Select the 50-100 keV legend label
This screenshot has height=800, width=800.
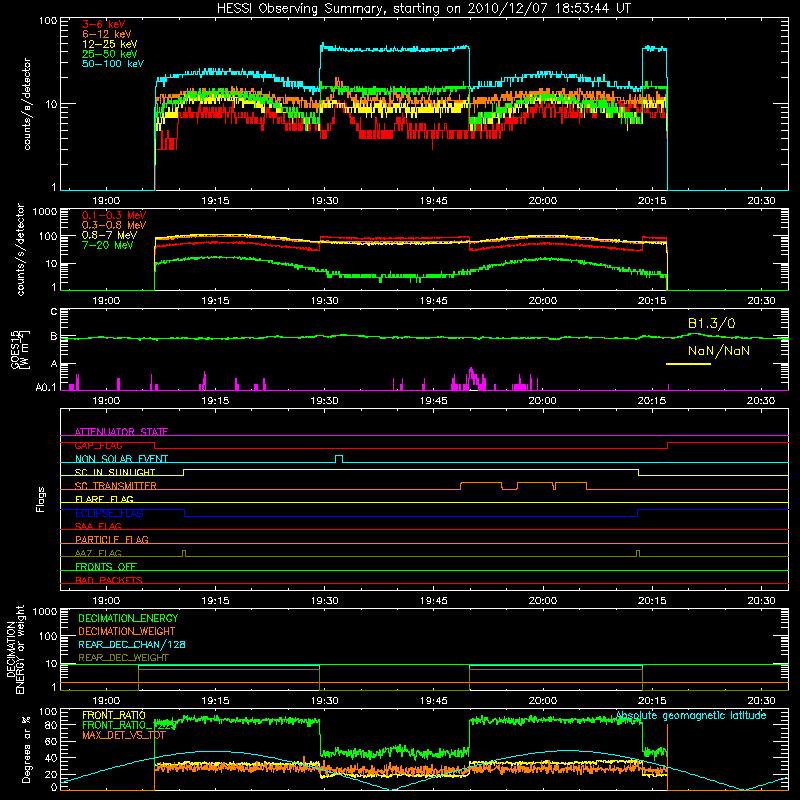[x=112, y=64]
